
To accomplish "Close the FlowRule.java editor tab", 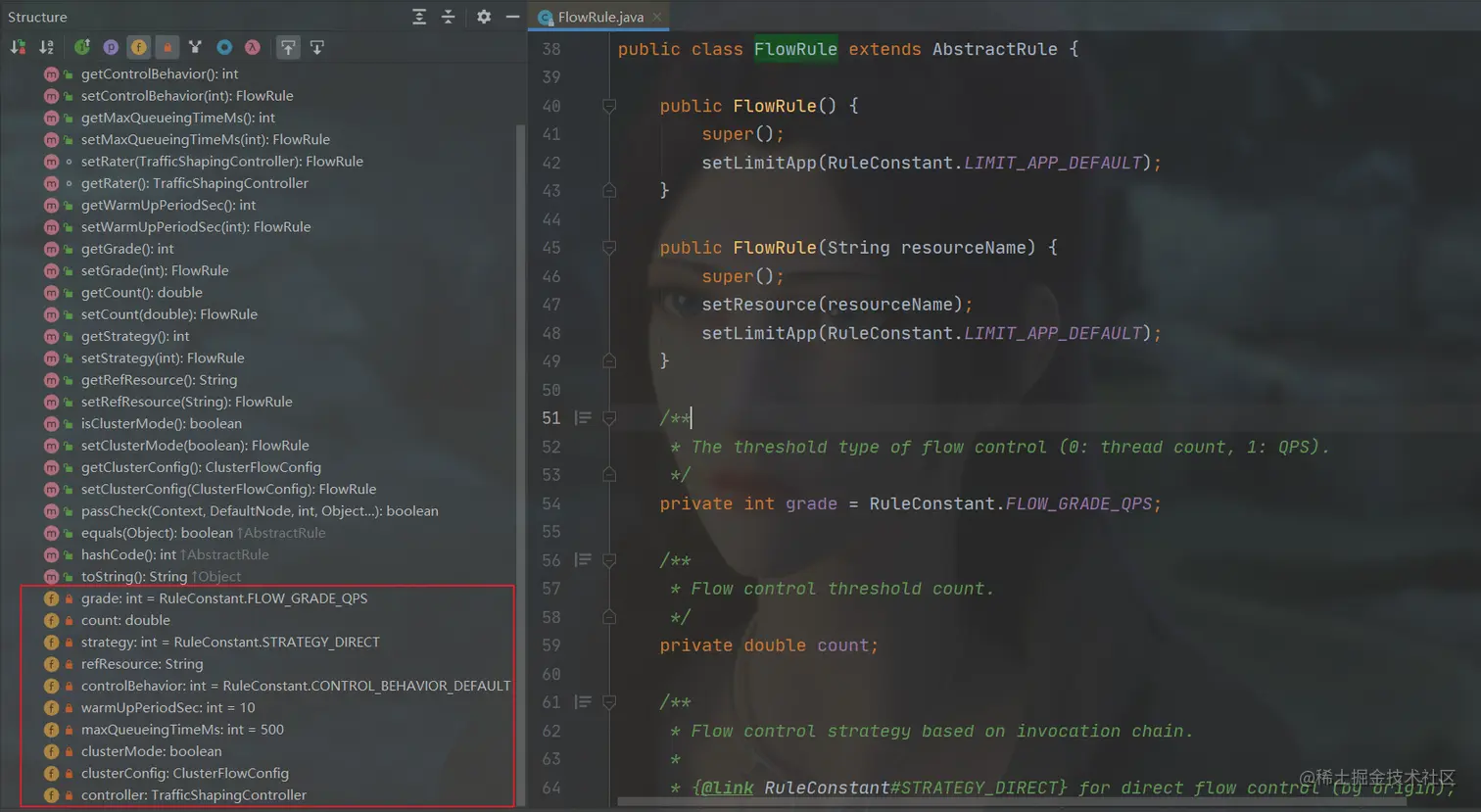I will (657, 17).
